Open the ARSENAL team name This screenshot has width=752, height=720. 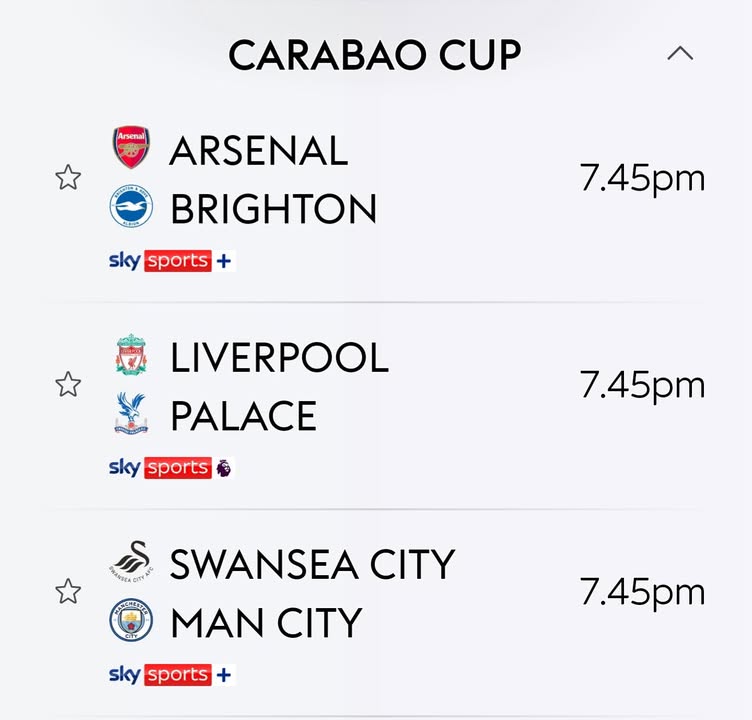[x=259, y=151]
